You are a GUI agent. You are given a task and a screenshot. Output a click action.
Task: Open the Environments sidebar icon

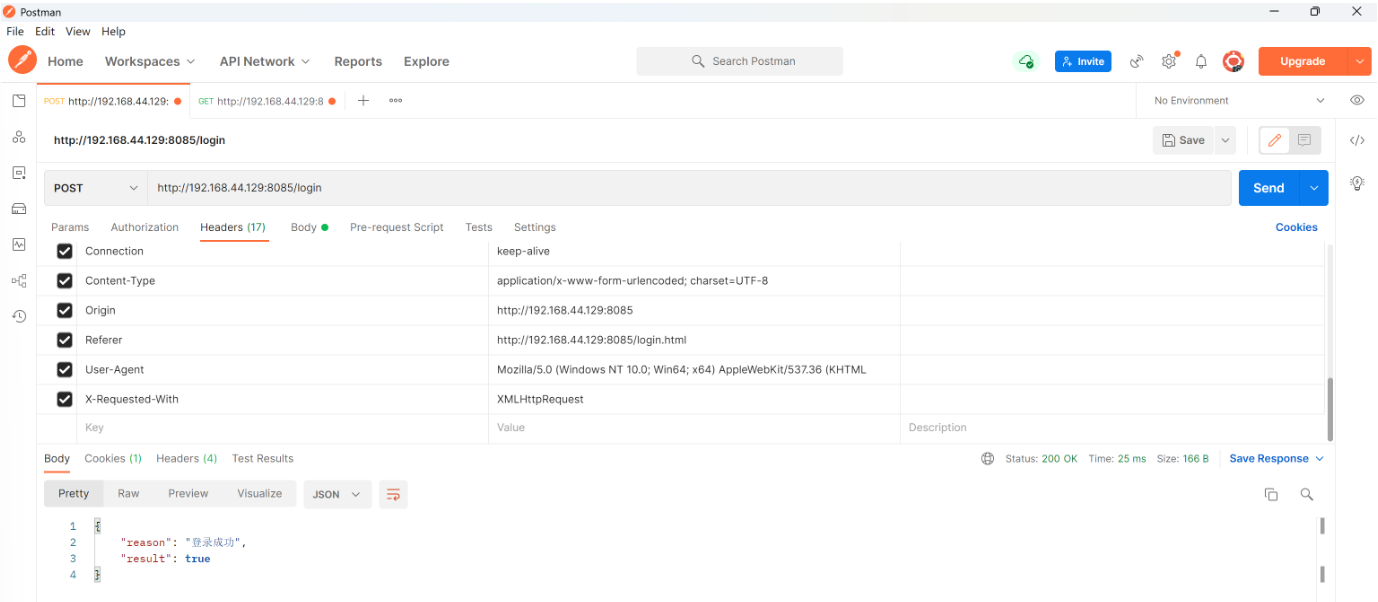tap(19, 173)
